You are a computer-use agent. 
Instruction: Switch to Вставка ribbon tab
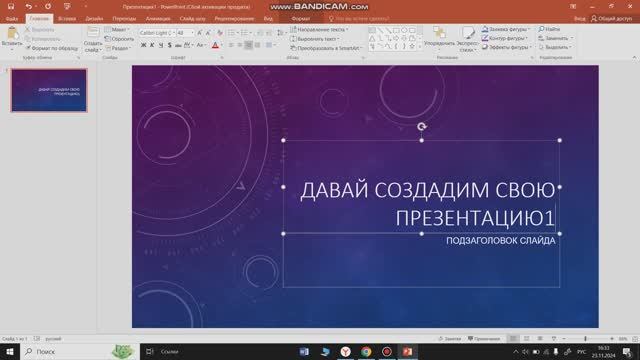[x=67, y=19]
